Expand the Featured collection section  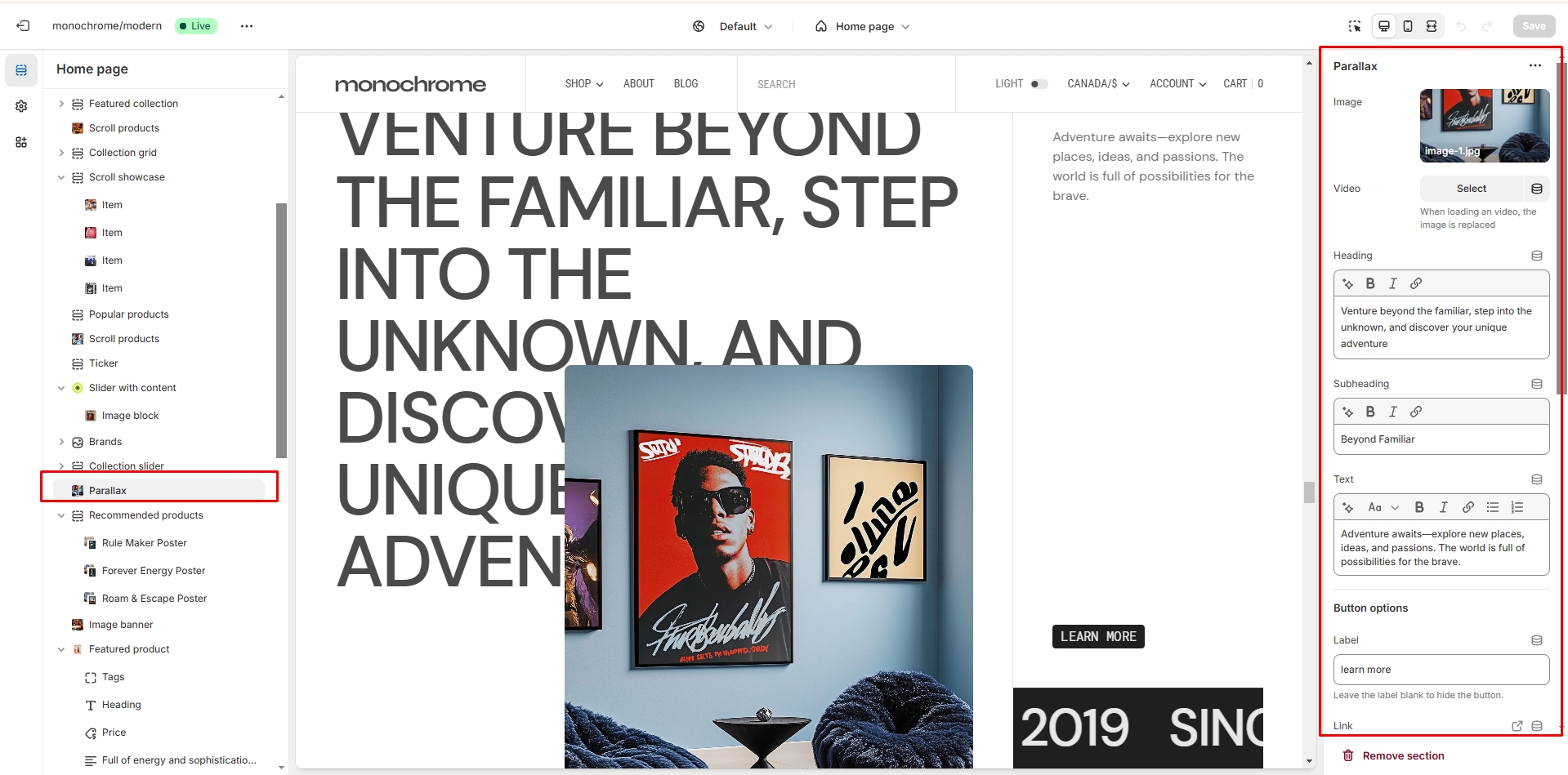(61, 104)
